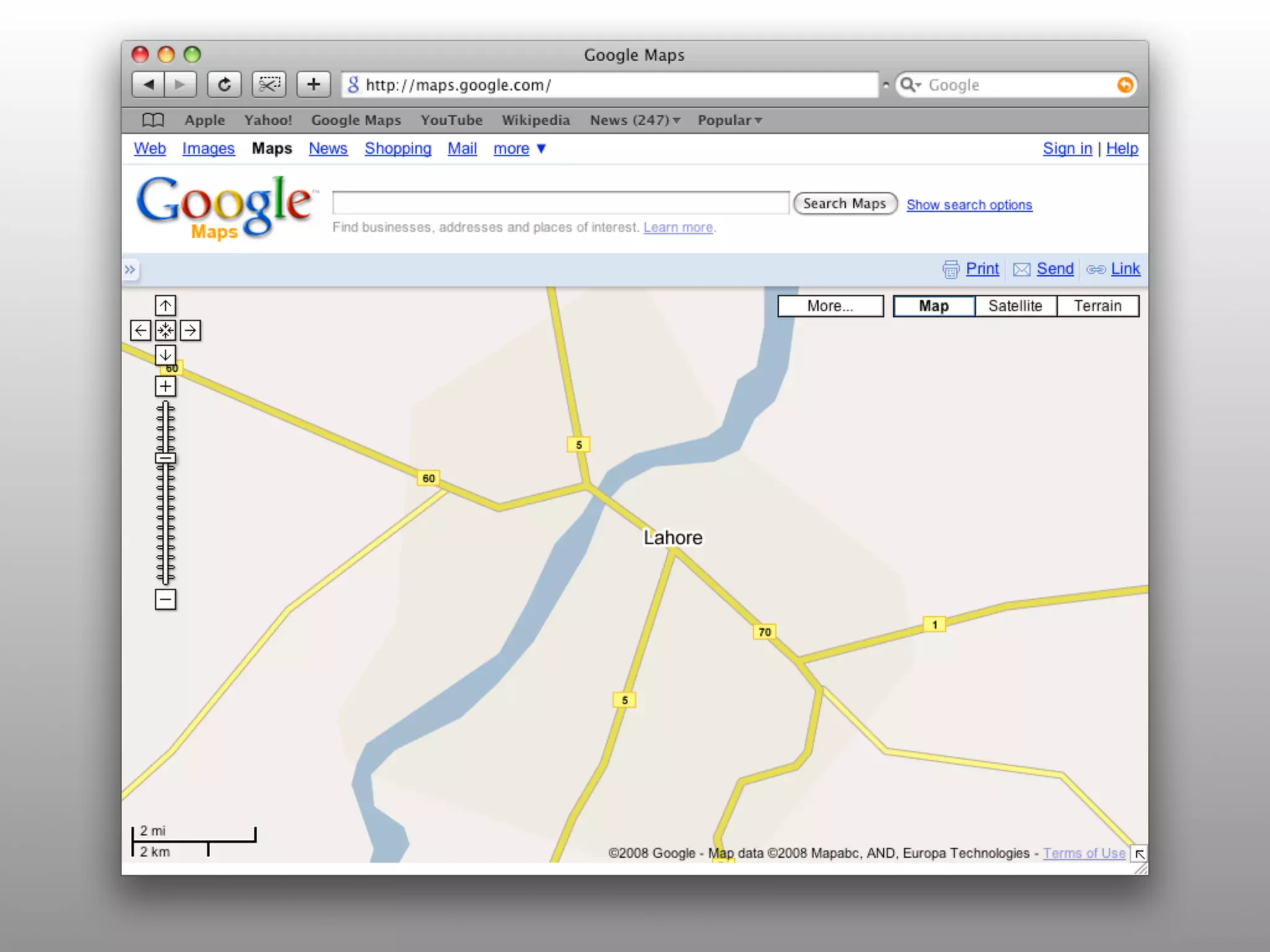The width and height of the screenshot is (1270, 952).
Task: Click the Link link
Action: point(1126,269)
